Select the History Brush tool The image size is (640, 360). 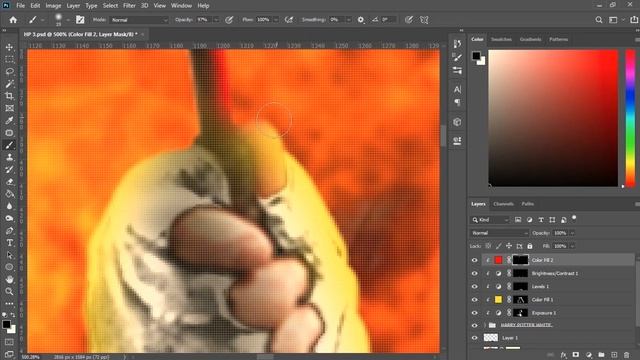[x=9, y=169]
